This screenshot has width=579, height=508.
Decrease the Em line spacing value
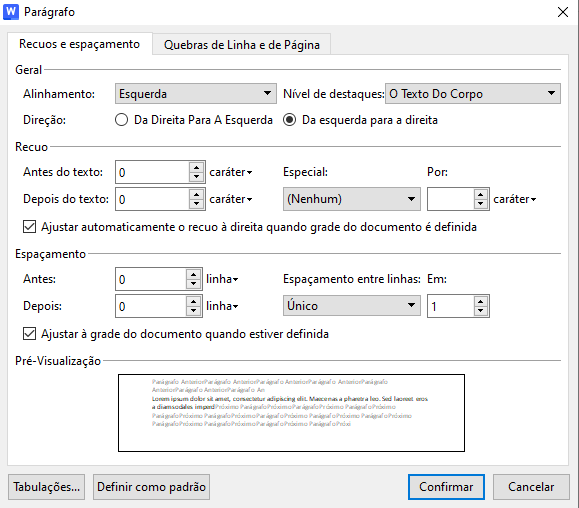pyautogui.click(x=481, y=311)
